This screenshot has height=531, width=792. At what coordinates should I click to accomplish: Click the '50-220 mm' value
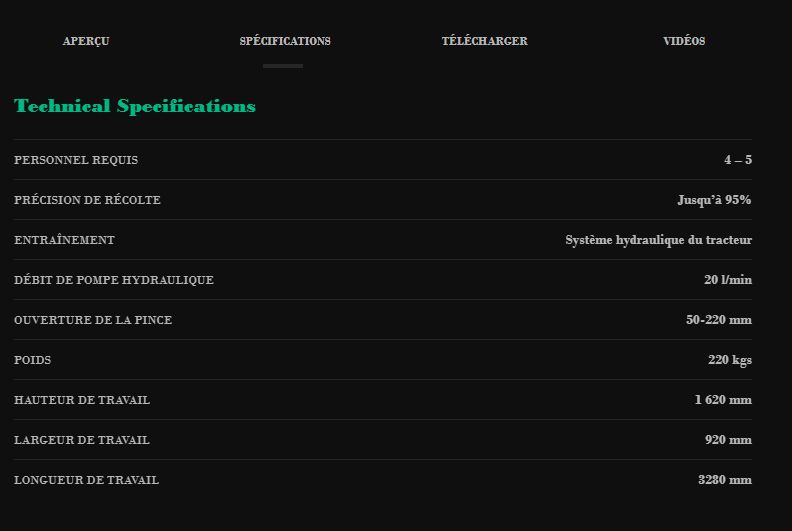coord(719,320)
